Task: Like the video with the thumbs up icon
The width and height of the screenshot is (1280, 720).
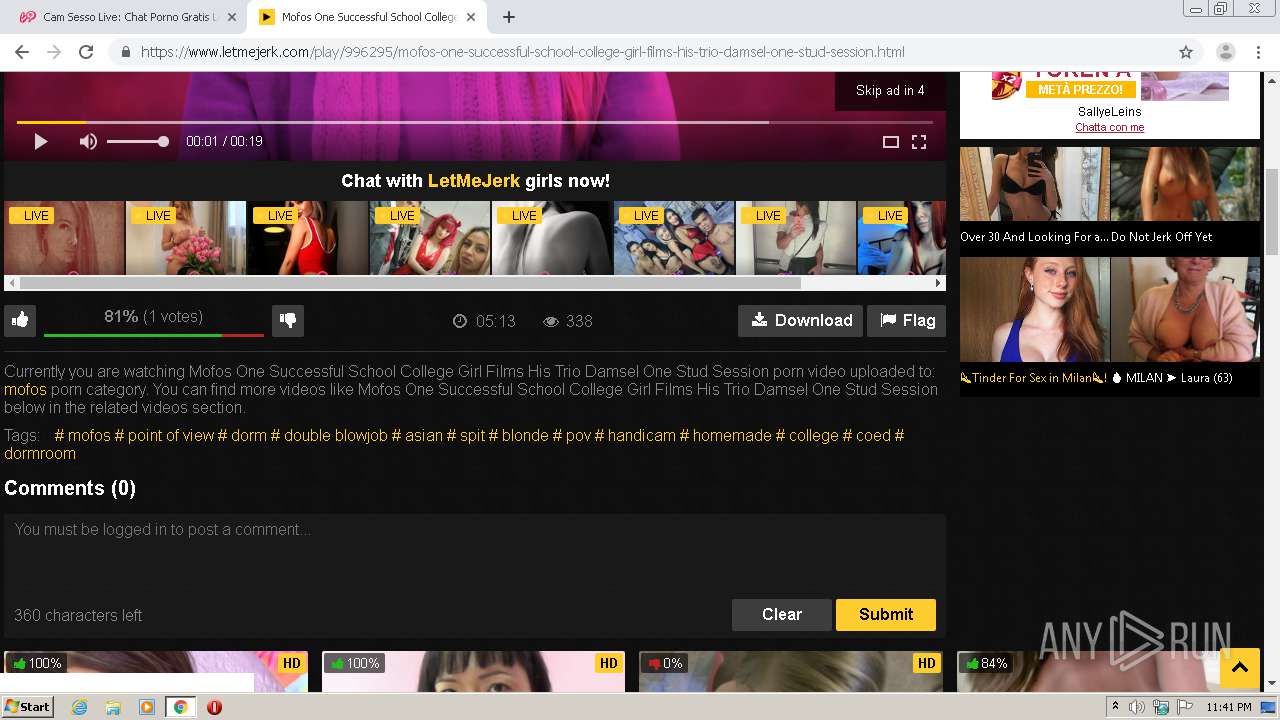Action: (x=20, y=321)
